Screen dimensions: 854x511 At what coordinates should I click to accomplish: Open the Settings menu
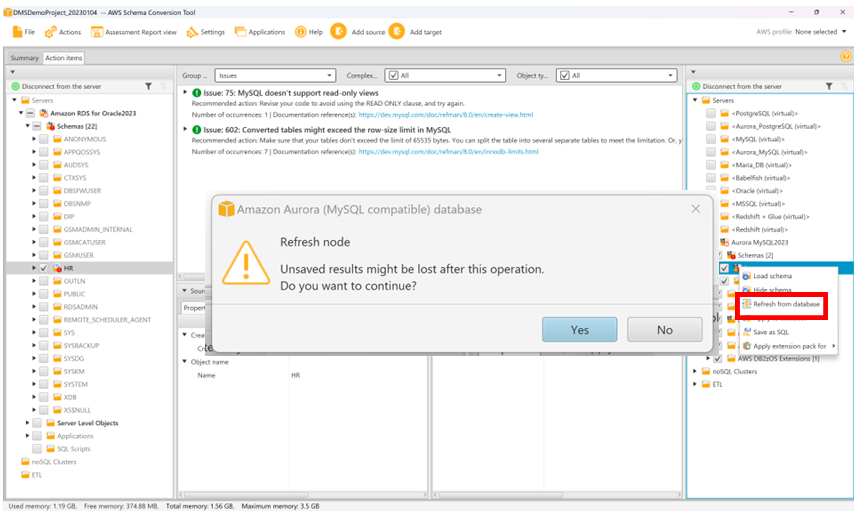[x=205, y=32]
